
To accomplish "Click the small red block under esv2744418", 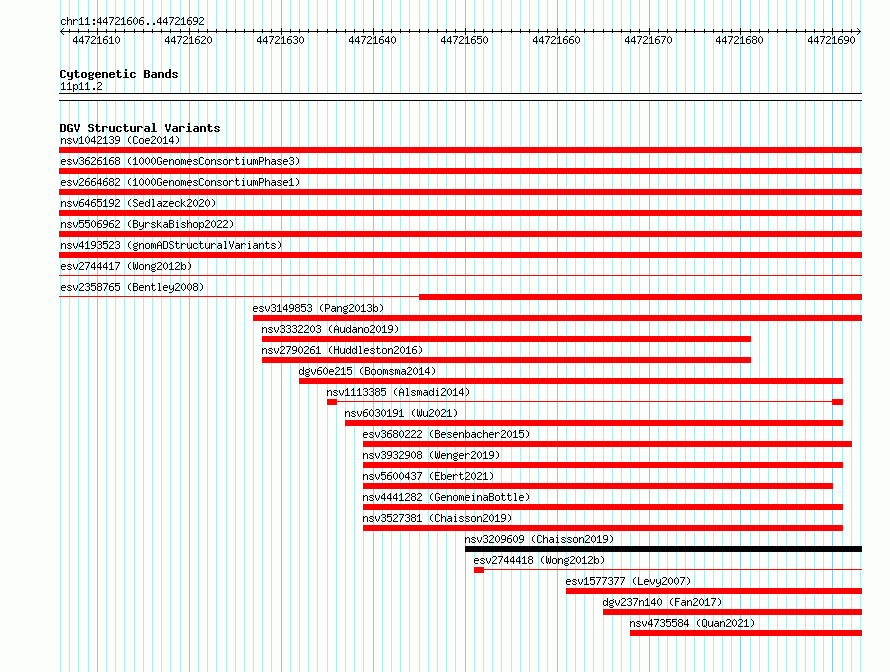I will (479, 570).
